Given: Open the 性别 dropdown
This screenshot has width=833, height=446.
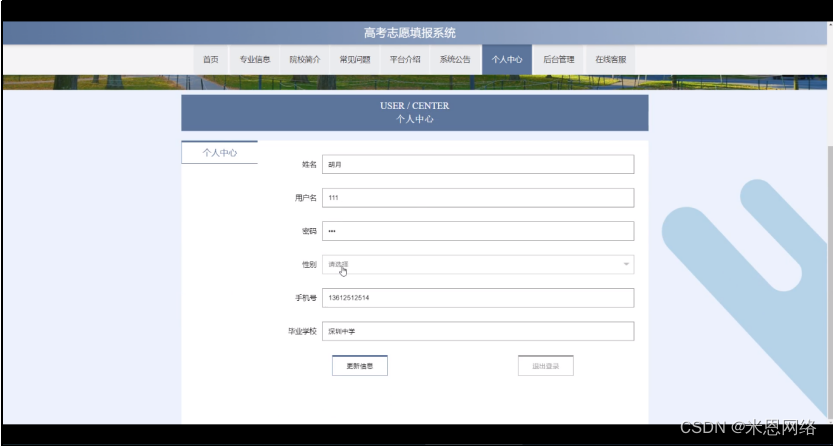Looking at the screenshot, I should tap(478, 264).
